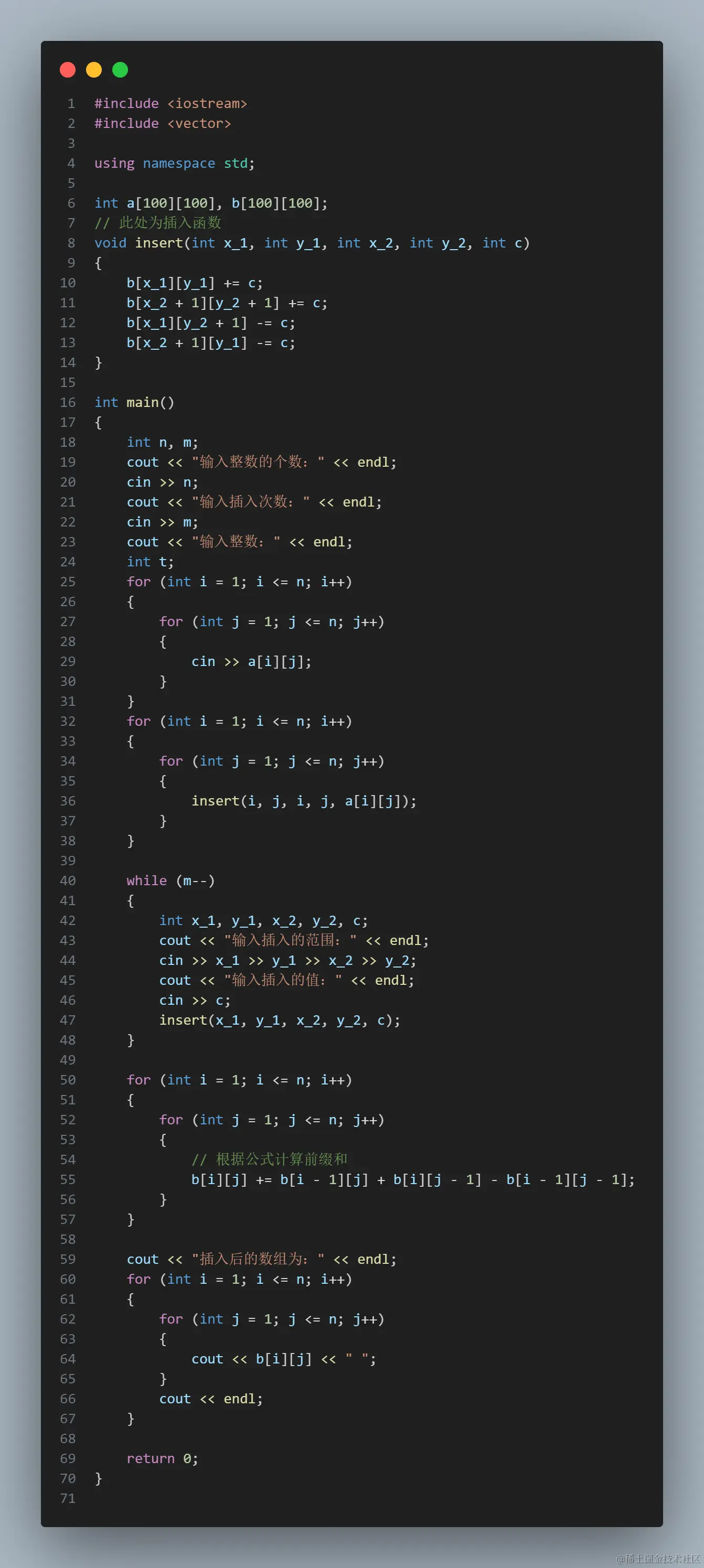Click the inner for loop on line 34
Screen dimensions: 704x1568
pos(272,761)
